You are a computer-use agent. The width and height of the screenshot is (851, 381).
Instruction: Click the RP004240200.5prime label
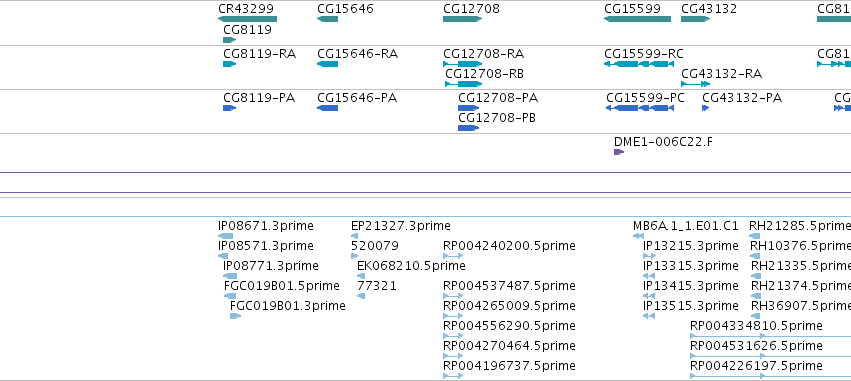coord(509,246)
